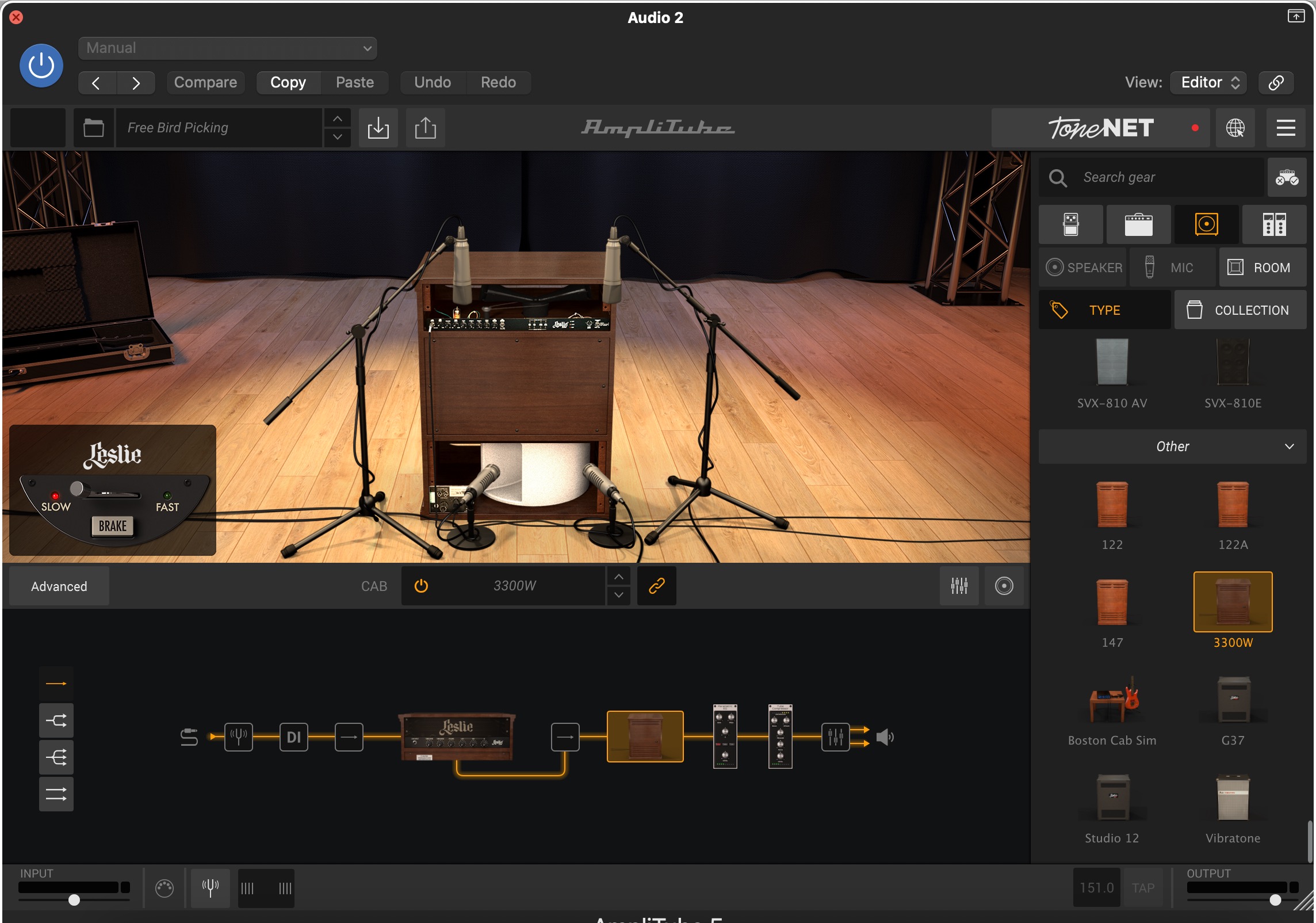1316x923 pixels.
Task: Select the amp gear category
Action: click(1139, 224)
